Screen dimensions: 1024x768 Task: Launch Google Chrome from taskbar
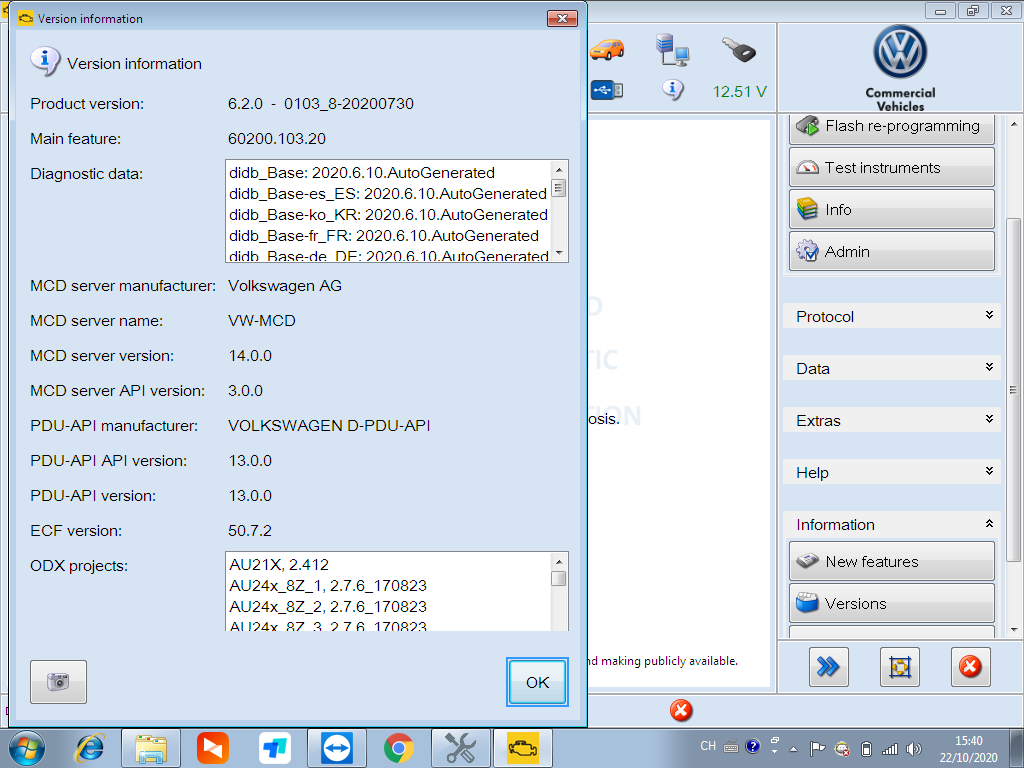click(x=398, y=748)
